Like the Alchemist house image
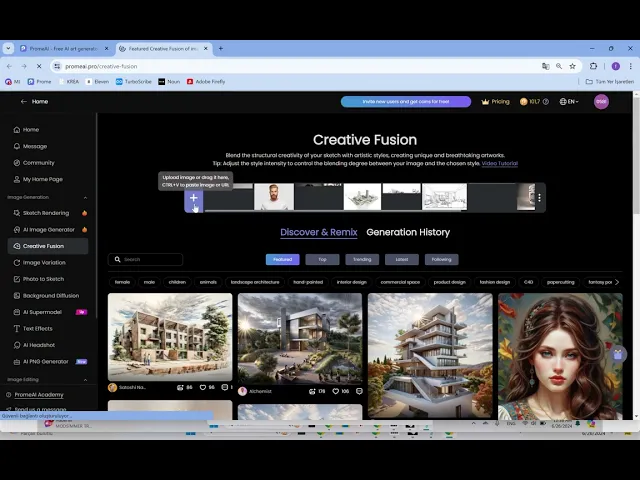640x480 pixels. click(336, 391)
